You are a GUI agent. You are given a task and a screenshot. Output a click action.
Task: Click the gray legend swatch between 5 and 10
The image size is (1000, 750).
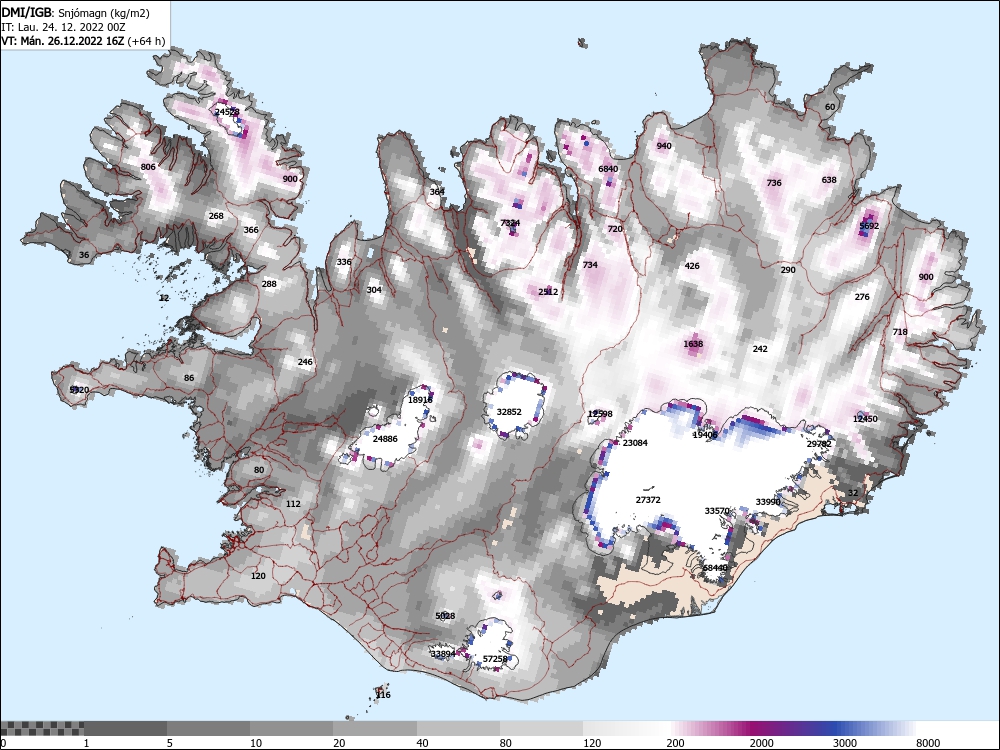[x=209, y=728]
